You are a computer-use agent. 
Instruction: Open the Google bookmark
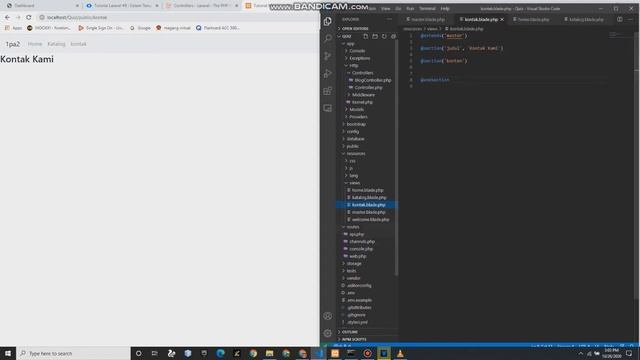[140, 28]
